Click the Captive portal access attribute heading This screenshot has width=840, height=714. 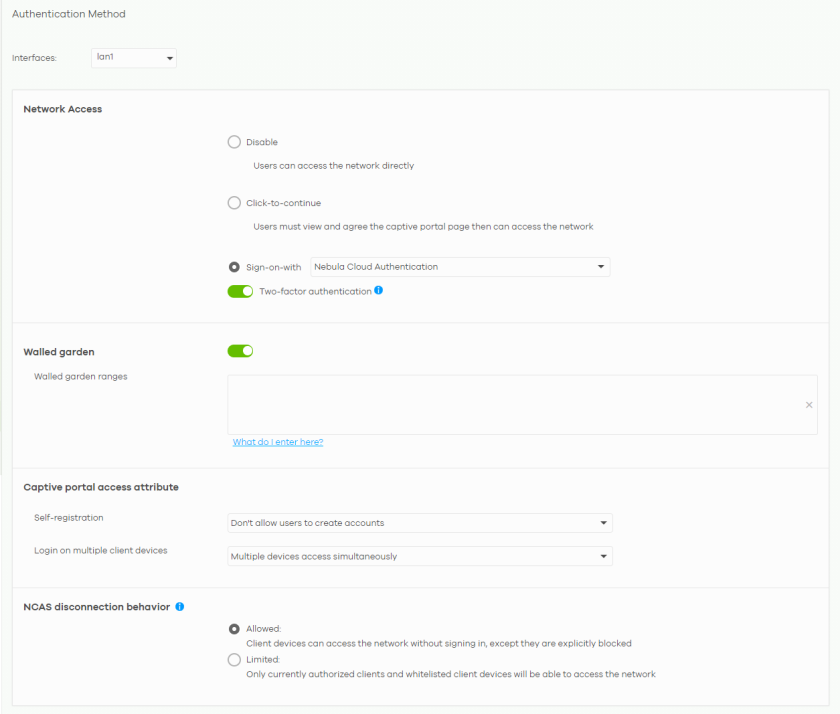click(x=101, y=487)
